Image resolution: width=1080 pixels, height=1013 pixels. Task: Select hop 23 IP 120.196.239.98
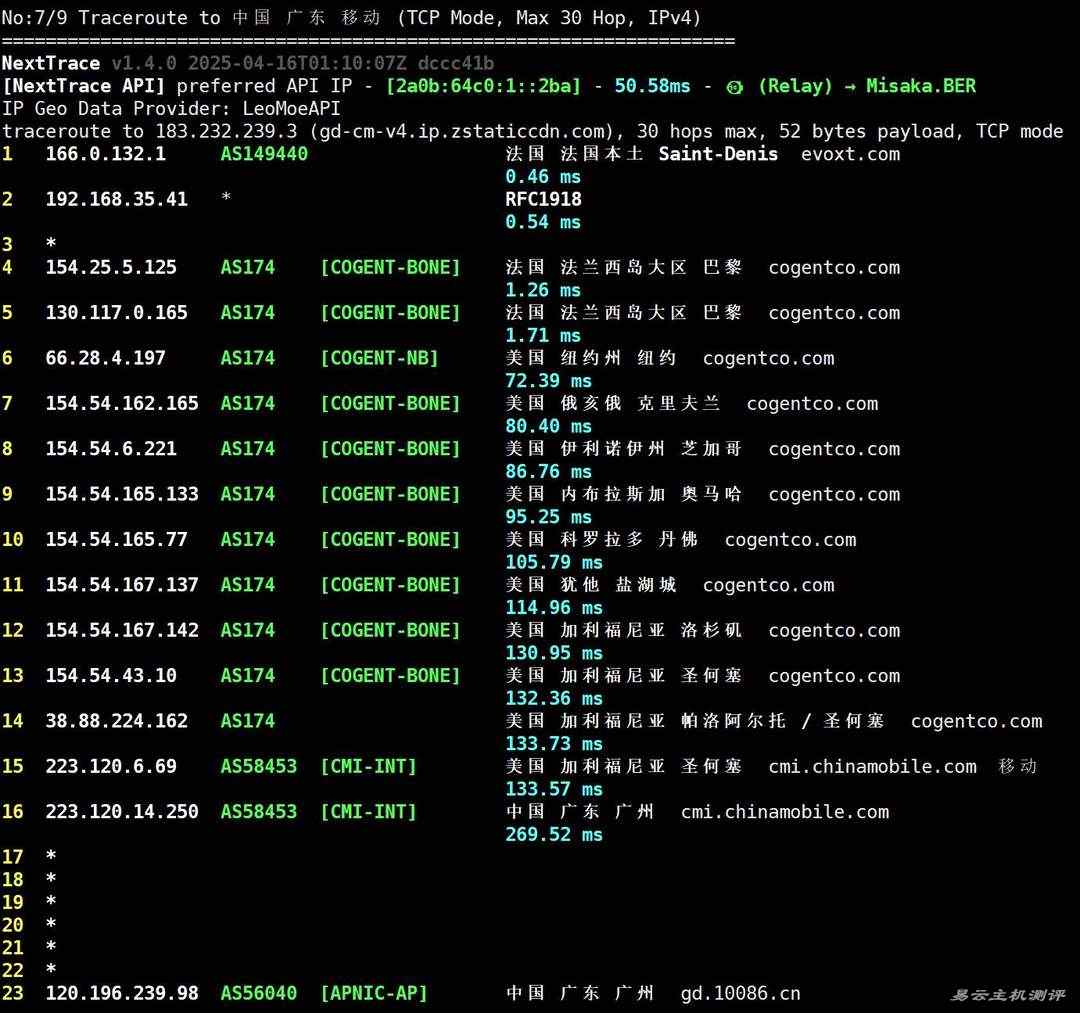(x=122, y=993)
